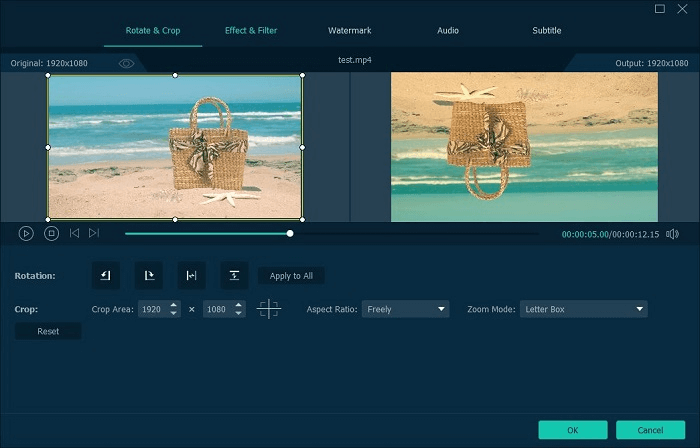Increase crop width value
This screenshot has width=700, height=448.
(x=174, y=305)
